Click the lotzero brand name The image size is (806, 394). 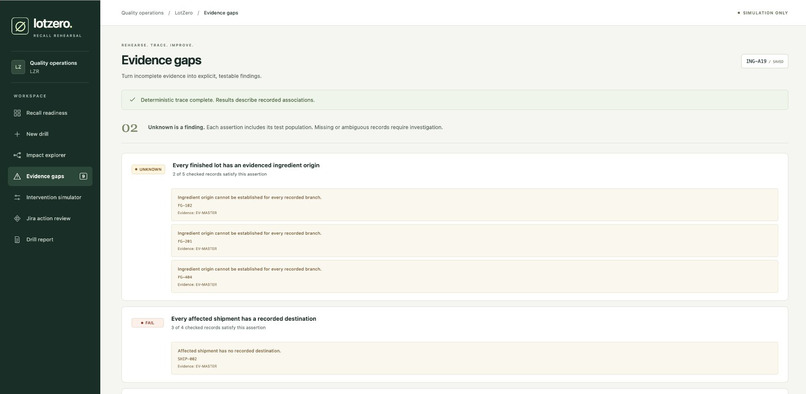(53, 24)
